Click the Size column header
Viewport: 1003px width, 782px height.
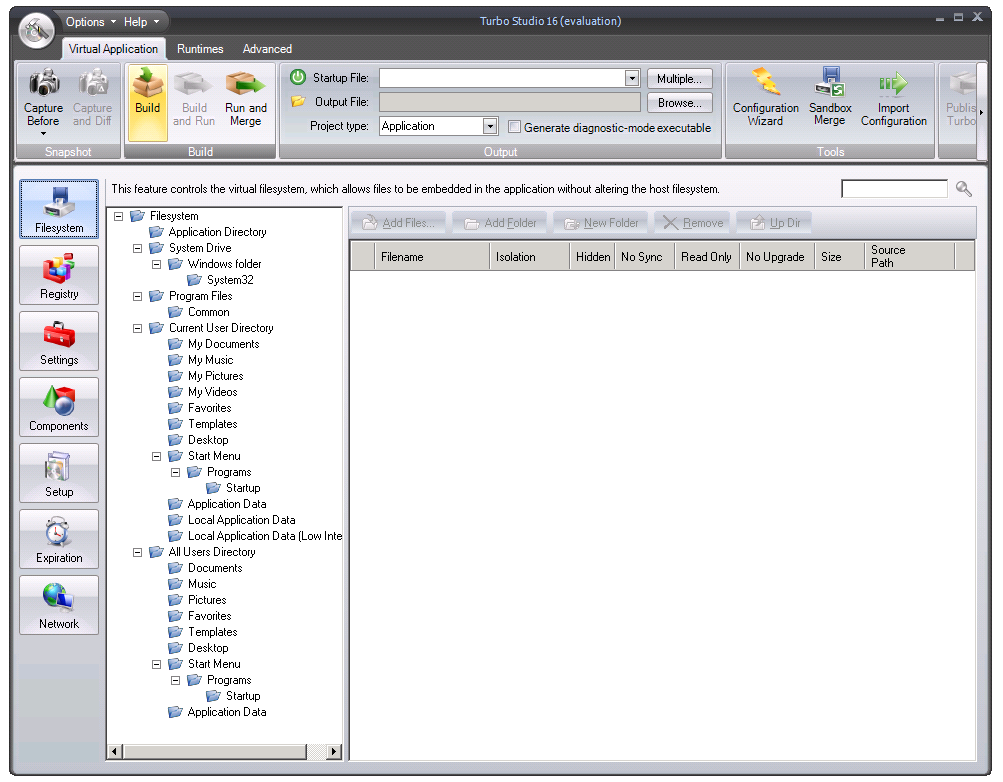839,256
